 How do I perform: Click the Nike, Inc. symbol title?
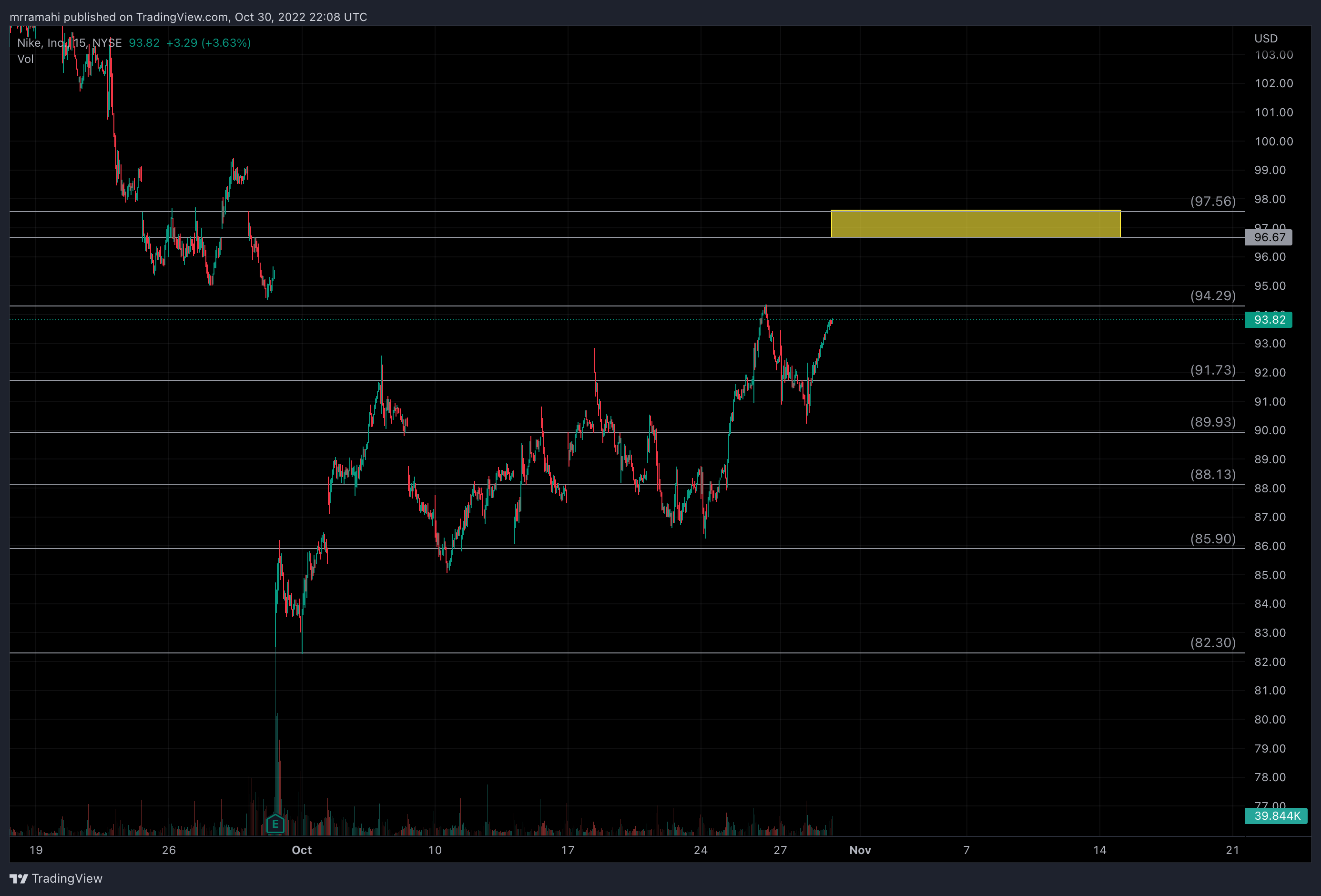pyautogui.click(x=40, y=42)
